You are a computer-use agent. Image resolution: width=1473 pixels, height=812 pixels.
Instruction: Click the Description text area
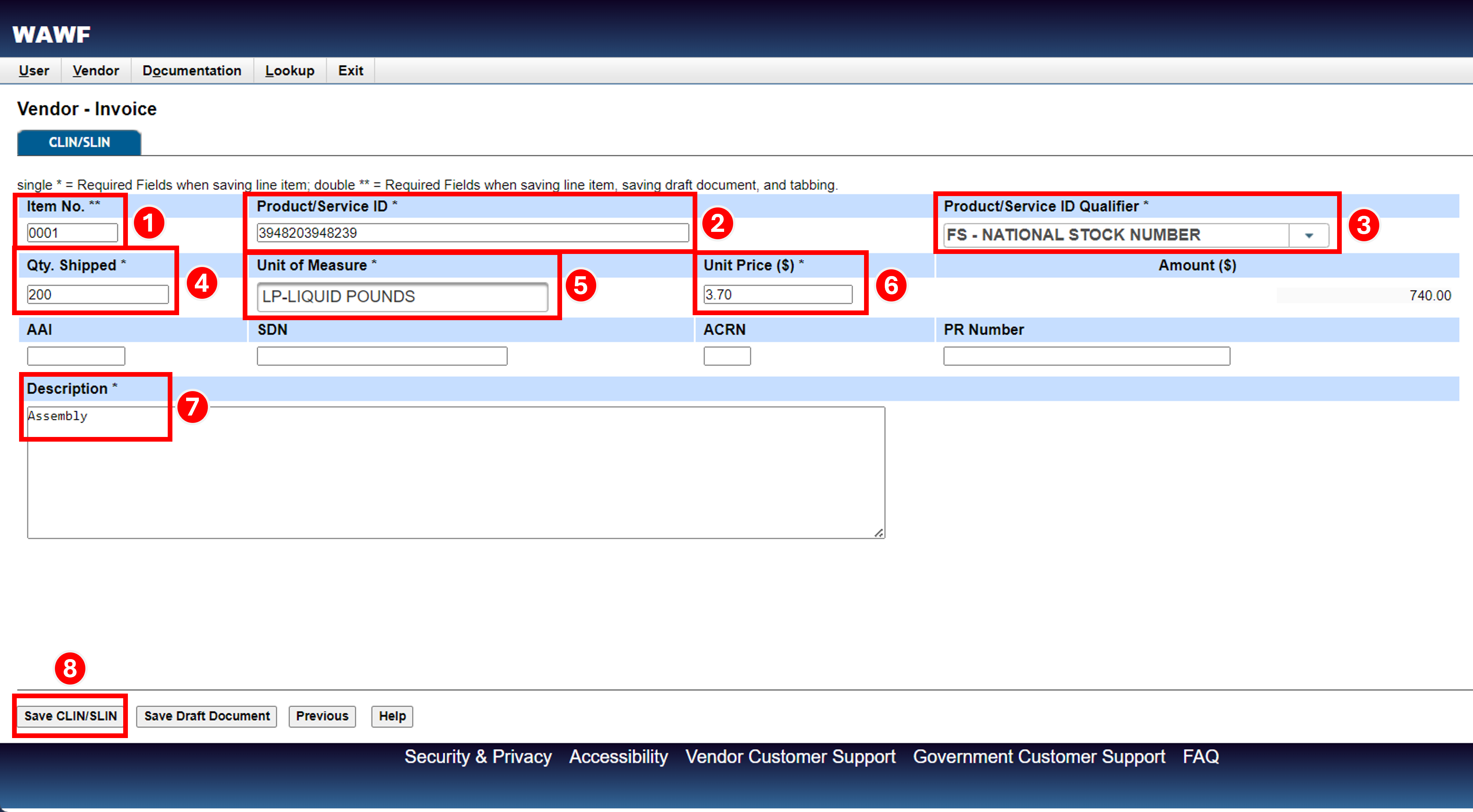(x=455, y=471)
